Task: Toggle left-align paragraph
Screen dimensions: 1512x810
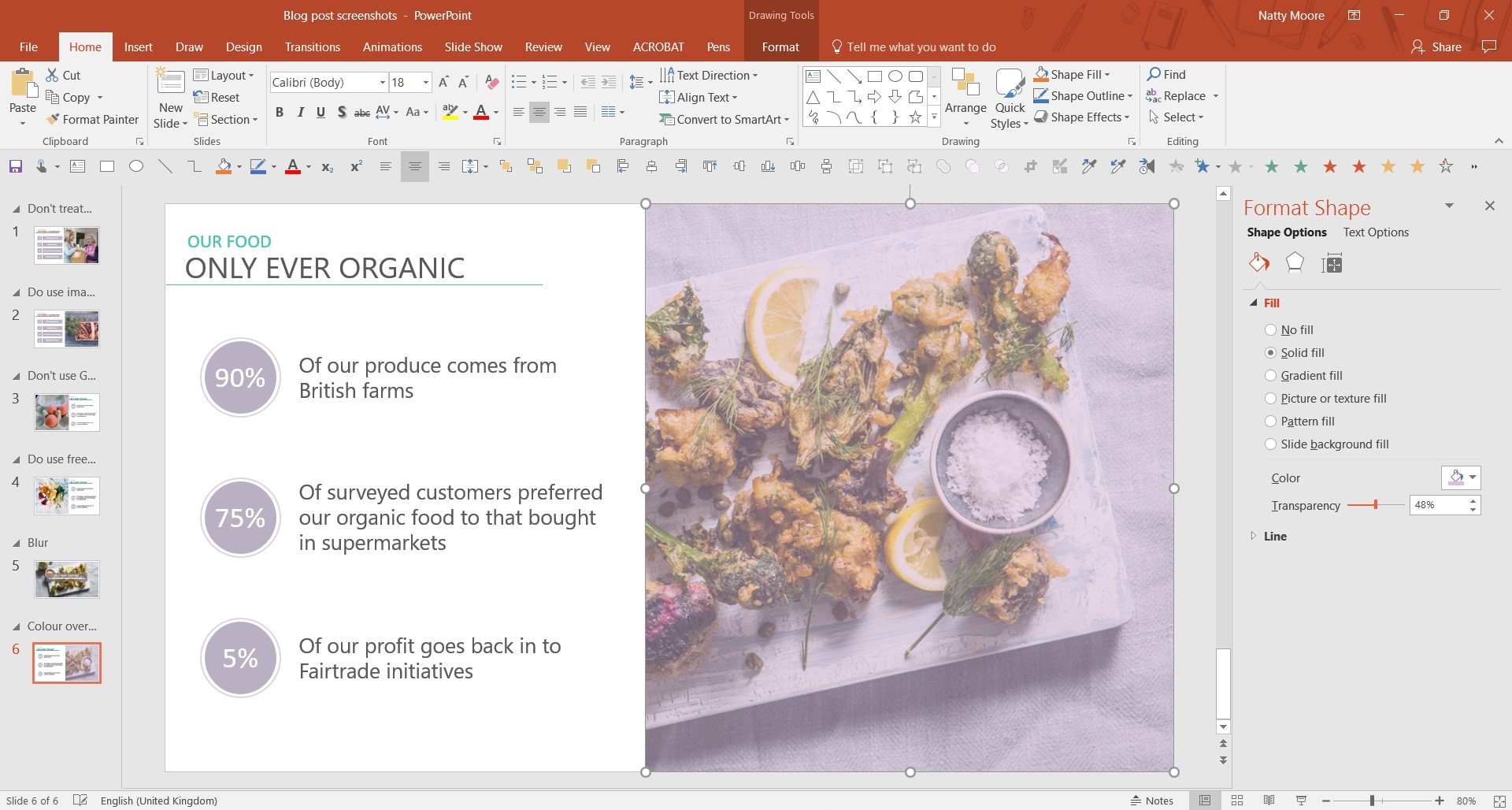Action: click(519, 113)
